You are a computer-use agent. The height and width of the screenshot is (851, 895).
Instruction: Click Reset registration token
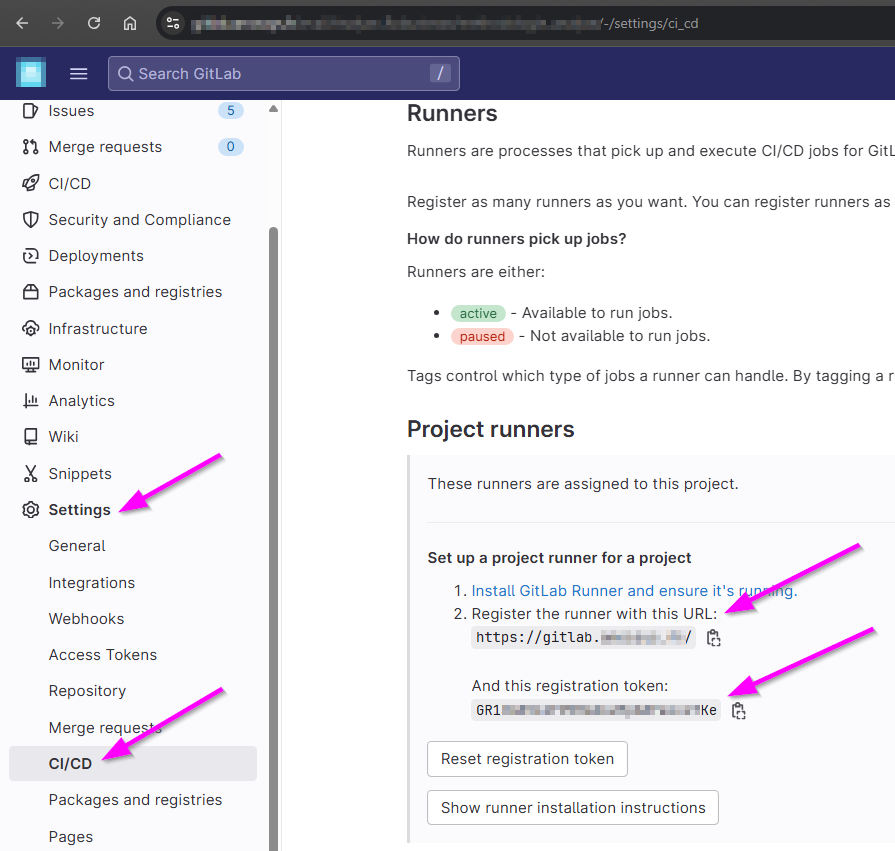(527, 759)
